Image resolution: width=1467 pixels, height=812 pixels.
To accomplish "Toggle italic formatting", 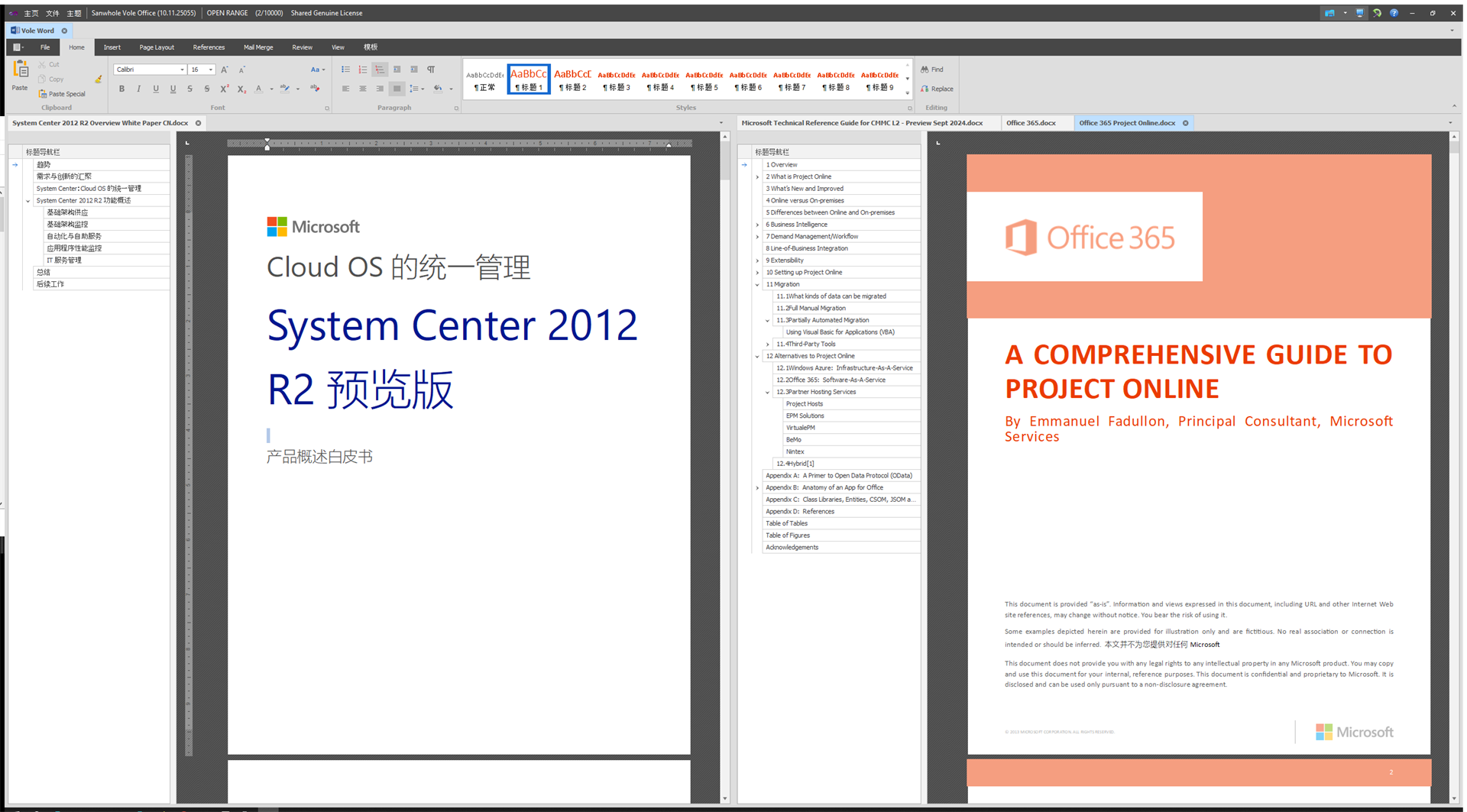I will click(x=138, y=89).
